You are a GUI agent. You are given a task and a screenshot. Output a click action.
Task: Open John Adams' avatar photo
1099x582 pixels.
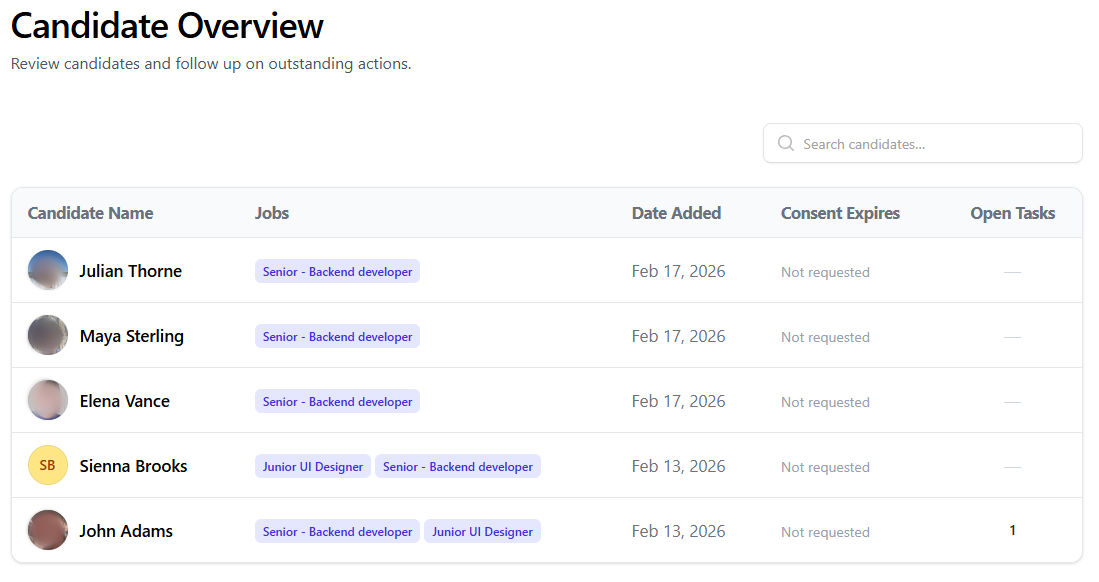(48, 530)
